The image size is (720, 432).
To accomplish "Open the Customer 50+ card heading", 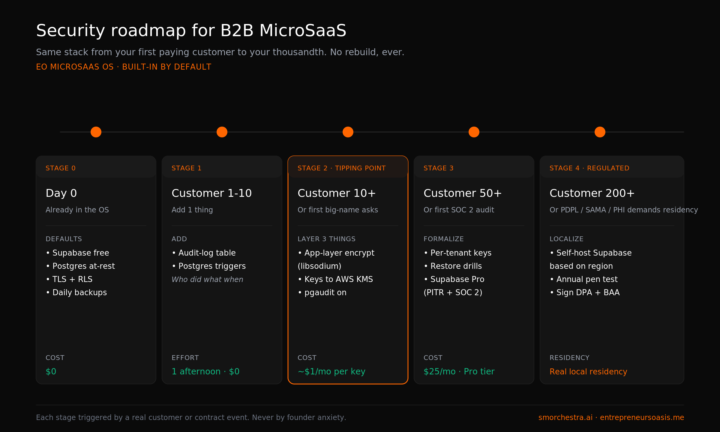I will point(462,193).
